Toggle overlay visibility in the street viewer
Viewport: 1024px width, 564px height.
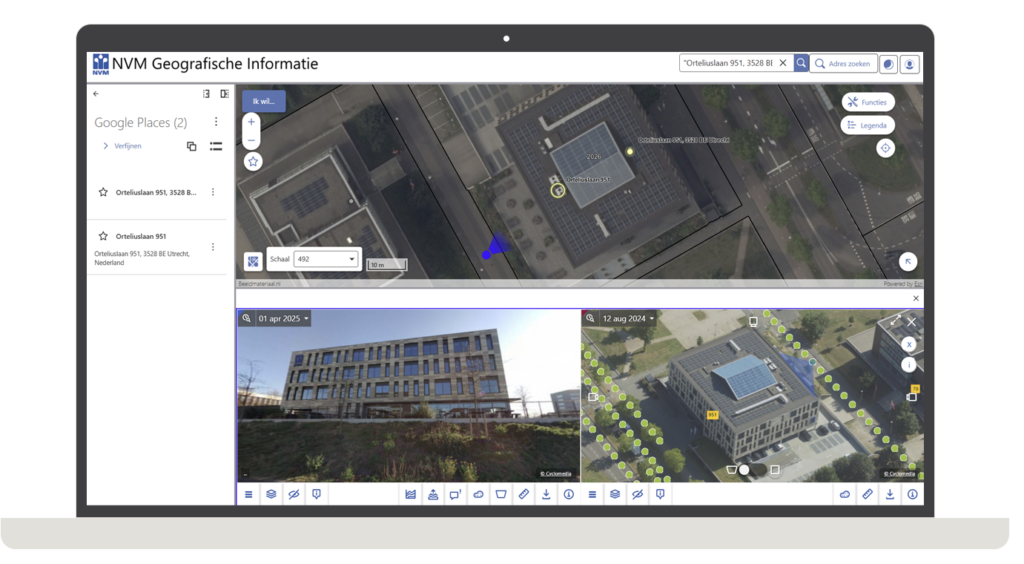294,495
